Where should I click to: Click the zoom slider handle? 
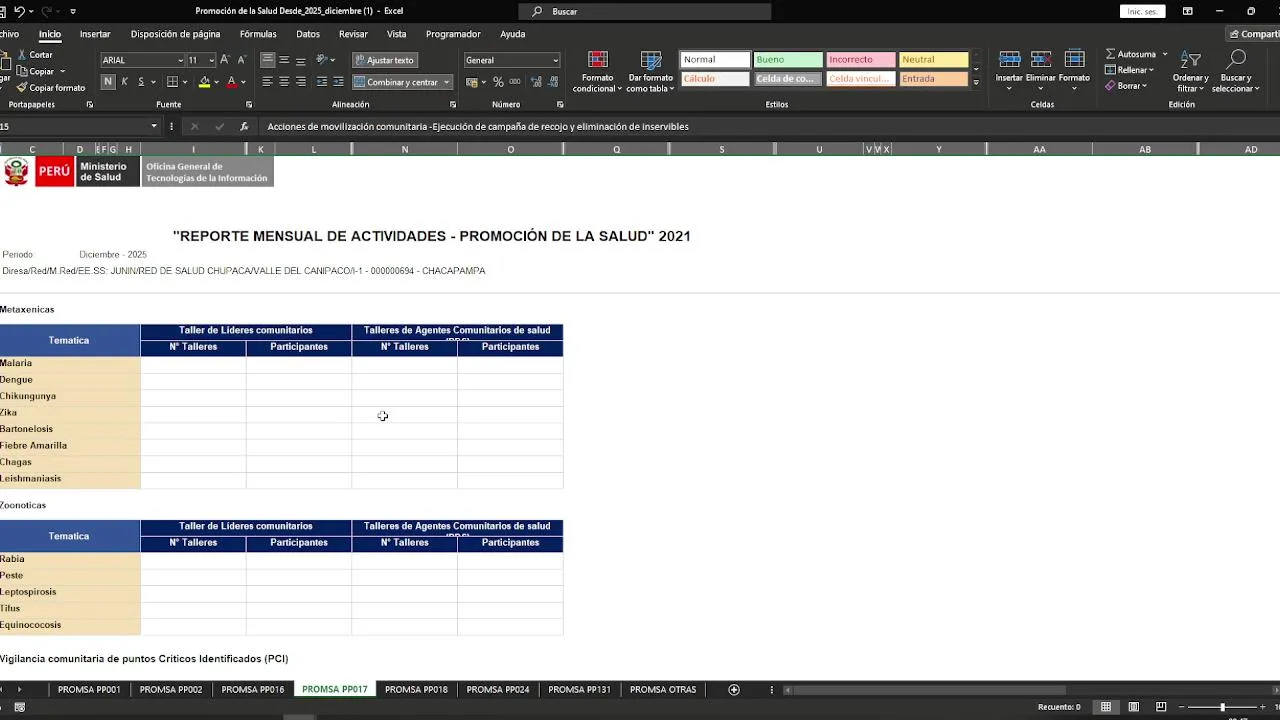click(x=1222, y=707)
